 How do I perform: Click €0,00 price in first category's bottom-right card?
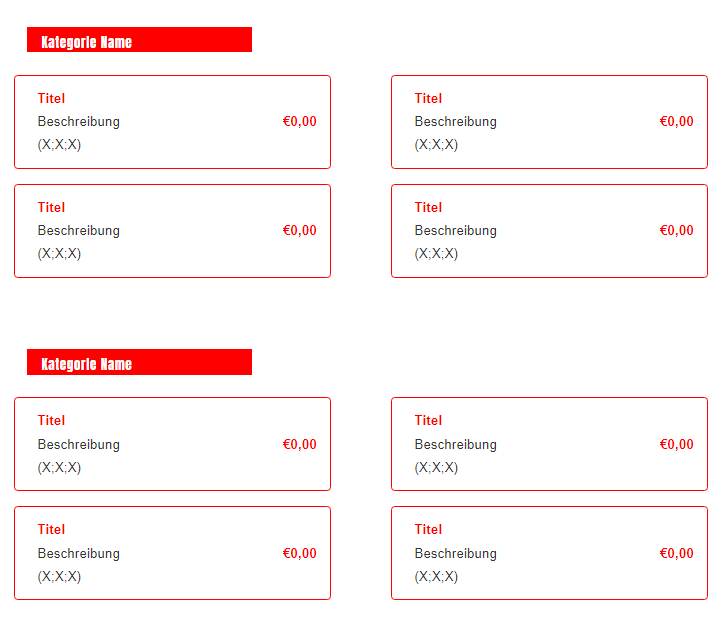pos(676,230)
